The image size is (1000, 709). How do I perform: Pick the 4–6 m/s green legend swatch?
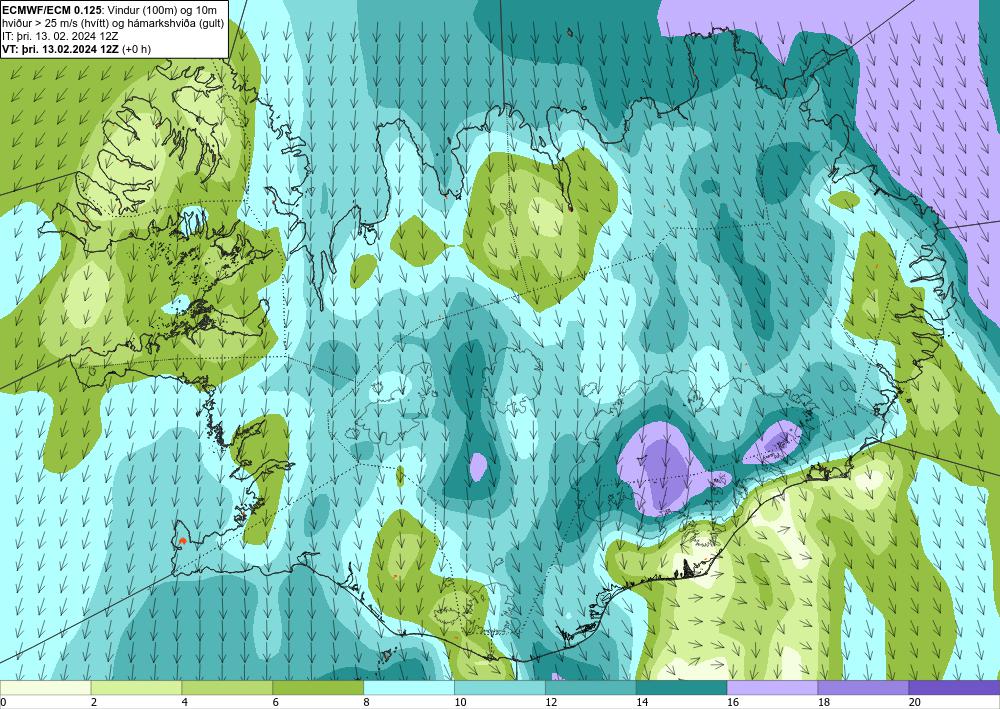tap(227, 687)
